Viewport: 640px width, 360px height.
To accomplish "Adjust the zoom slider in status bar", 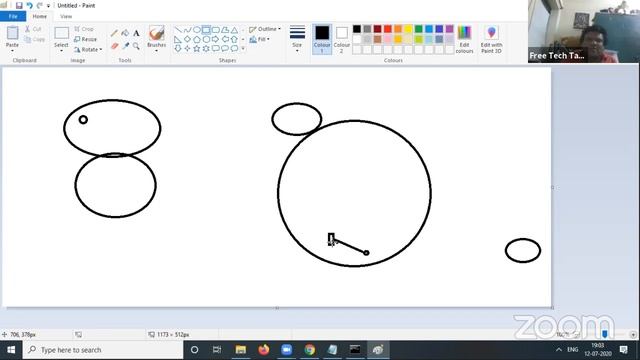I will pos(605,334).
